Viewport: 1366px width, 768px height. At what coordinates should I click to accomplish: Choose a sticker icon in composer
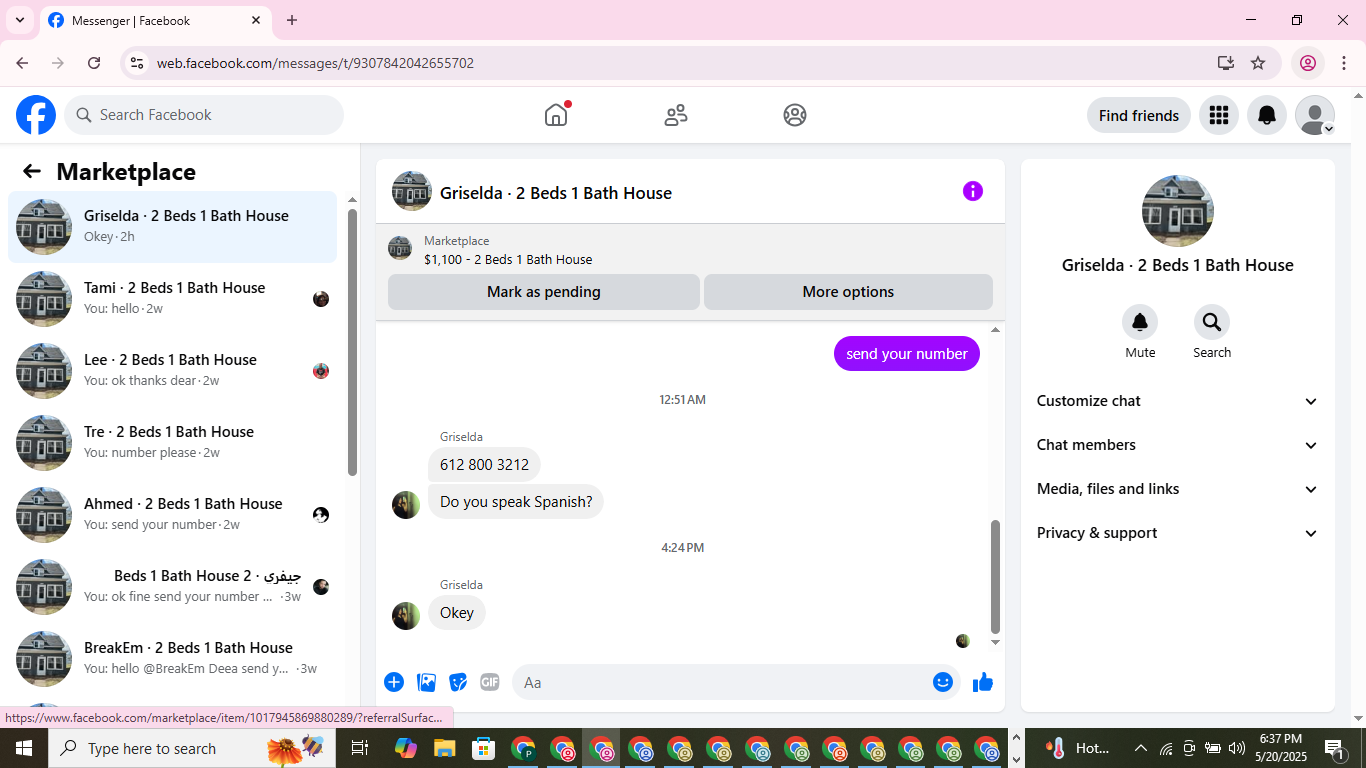coord(458,682)
